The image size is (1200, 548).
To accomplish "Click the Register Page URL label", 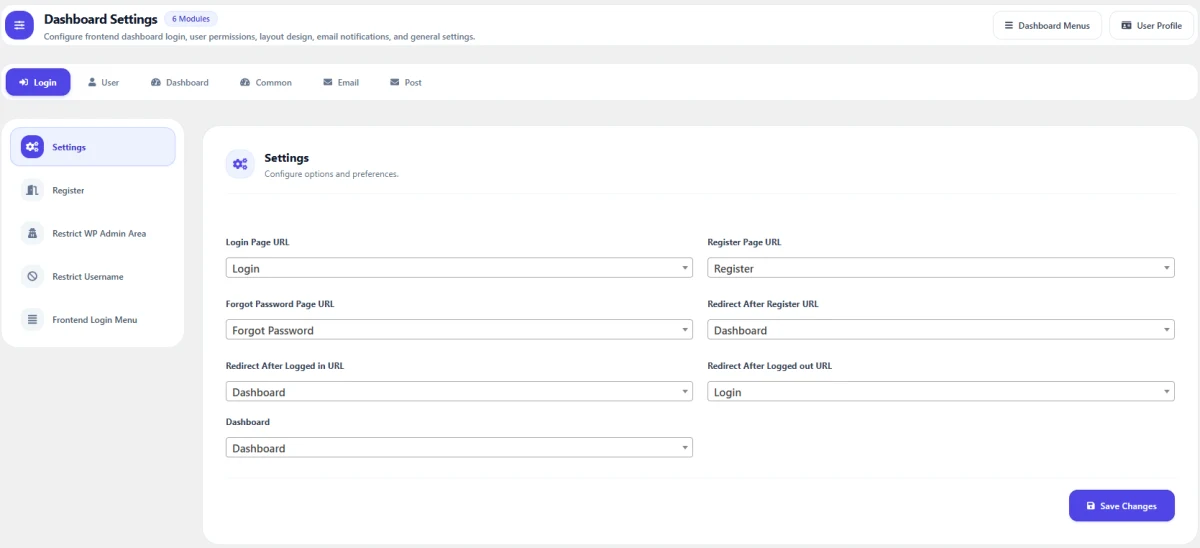I will point(744,242).
